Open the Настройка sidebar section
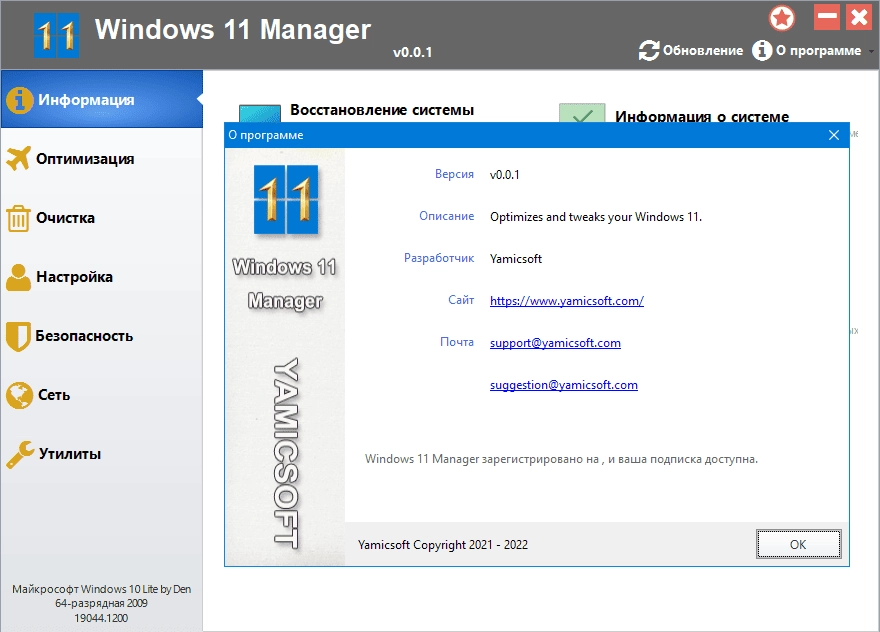 (x=102, y=277)
